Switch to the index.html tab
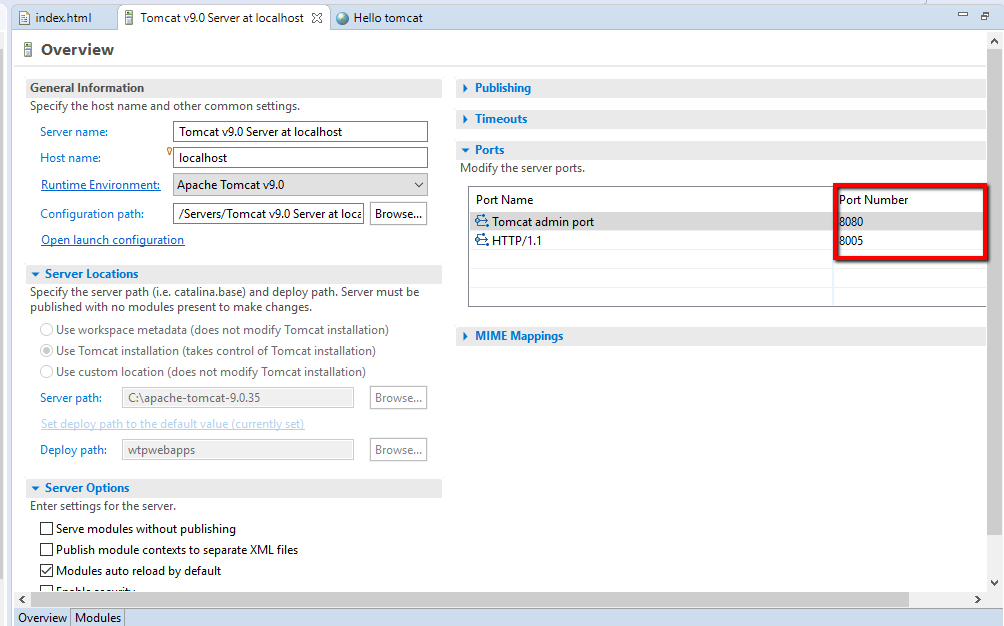The height and width of the screenshot is (626, 1004). coord(63,18)
